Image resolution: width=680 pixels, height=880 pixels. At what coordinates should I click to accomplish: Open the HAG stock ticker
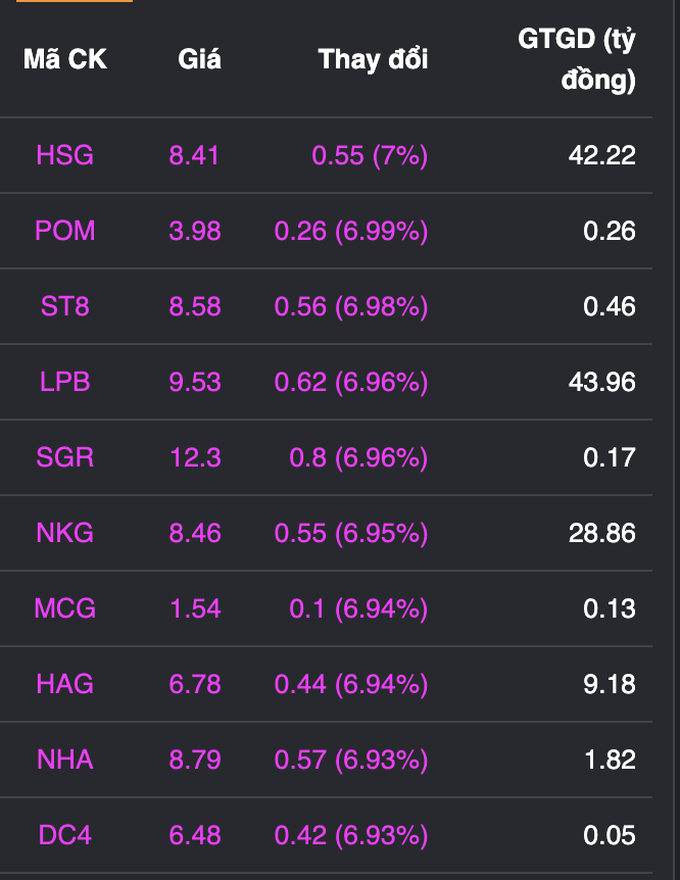(x=65, y=684)
